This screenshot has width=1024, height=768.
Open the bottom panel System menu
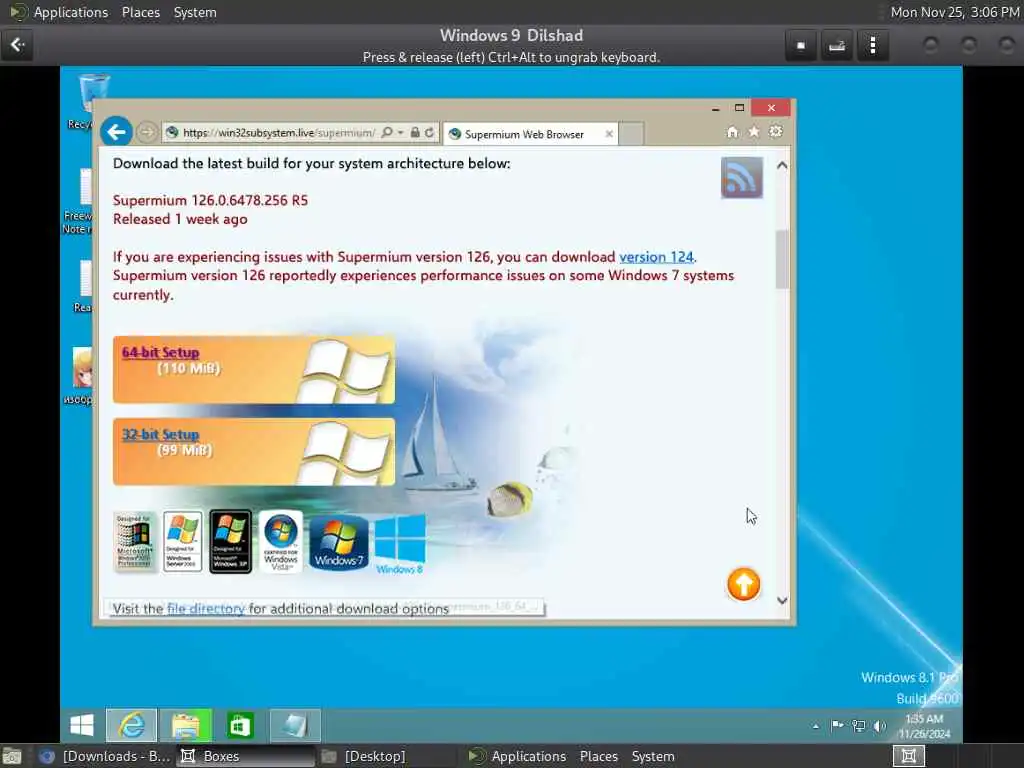click(x=652, y=756)
